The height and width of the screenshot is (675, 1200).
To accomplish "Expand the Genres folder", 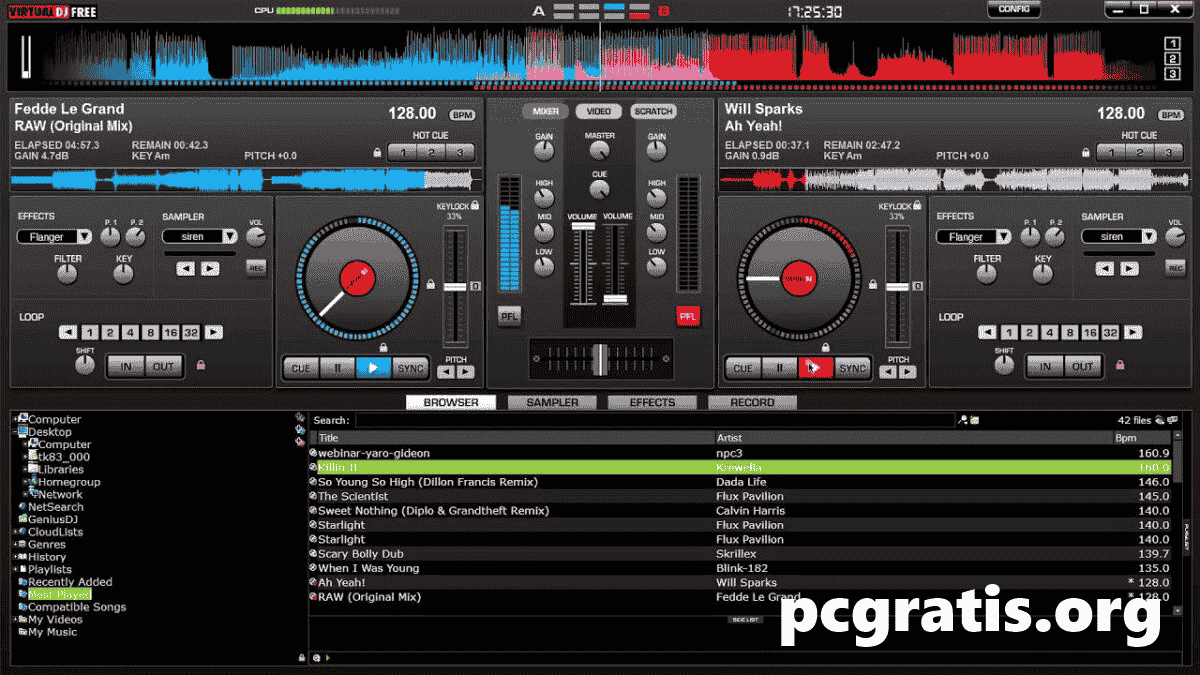I will pyautogui.click(x=13, y=544).
